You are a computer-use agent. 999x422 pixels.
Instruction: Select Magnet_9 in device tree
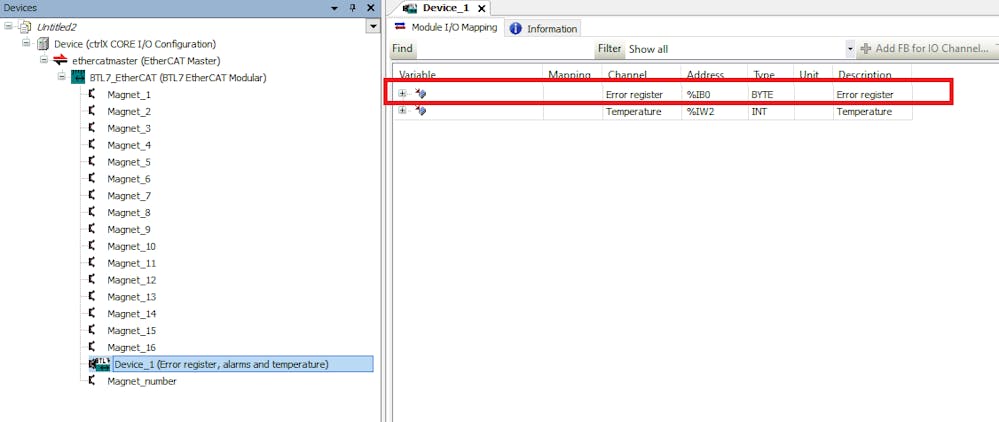tap(129, 229)
